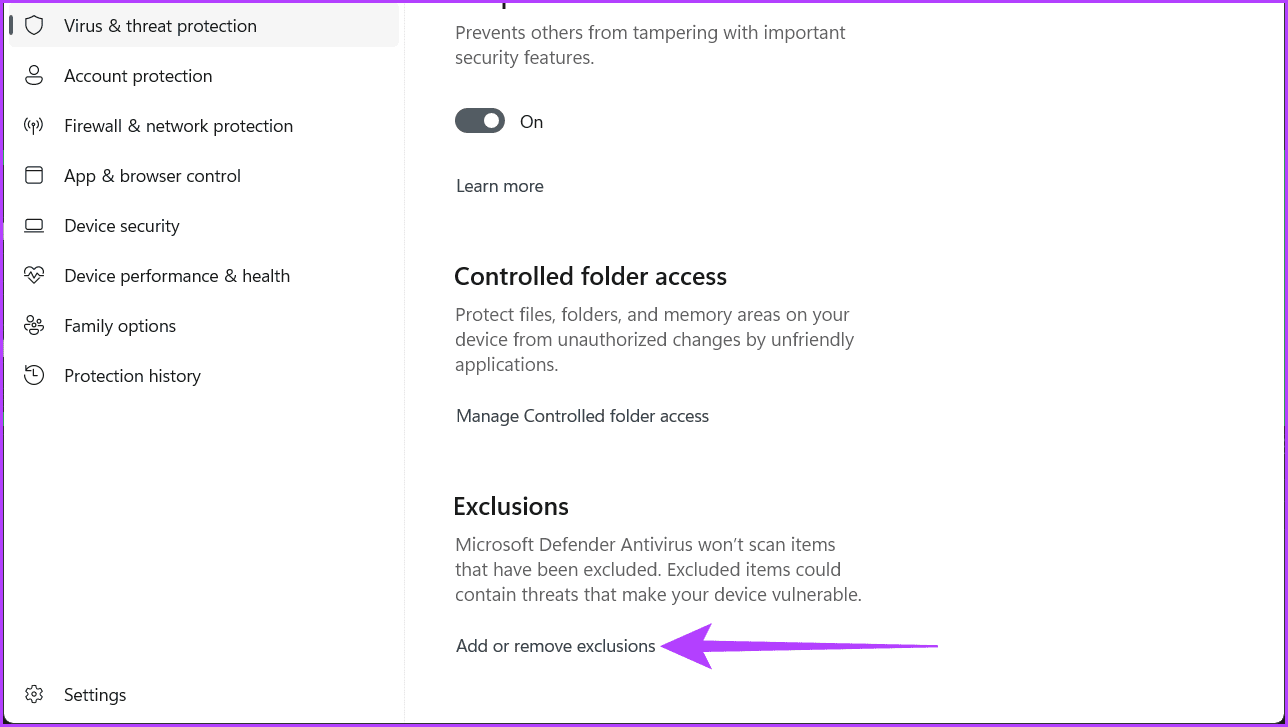1288x727 pixels.
Task: Click the Device performance & health heart icon
Action: point(34,275)
